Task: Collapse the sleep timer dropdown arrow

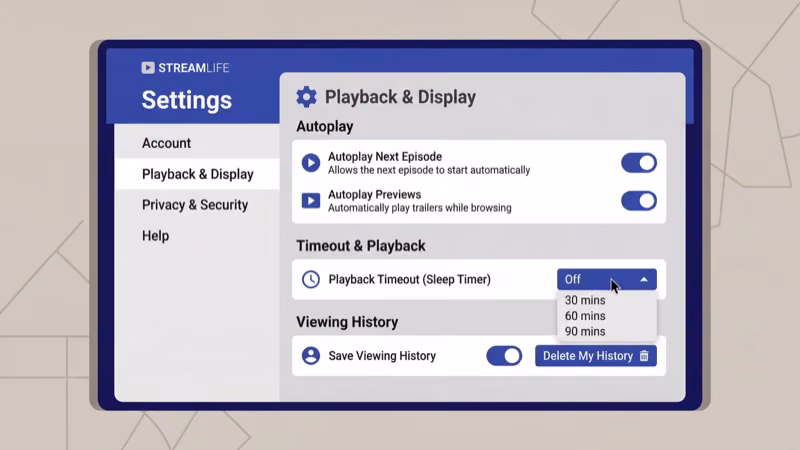Action: 644,280
